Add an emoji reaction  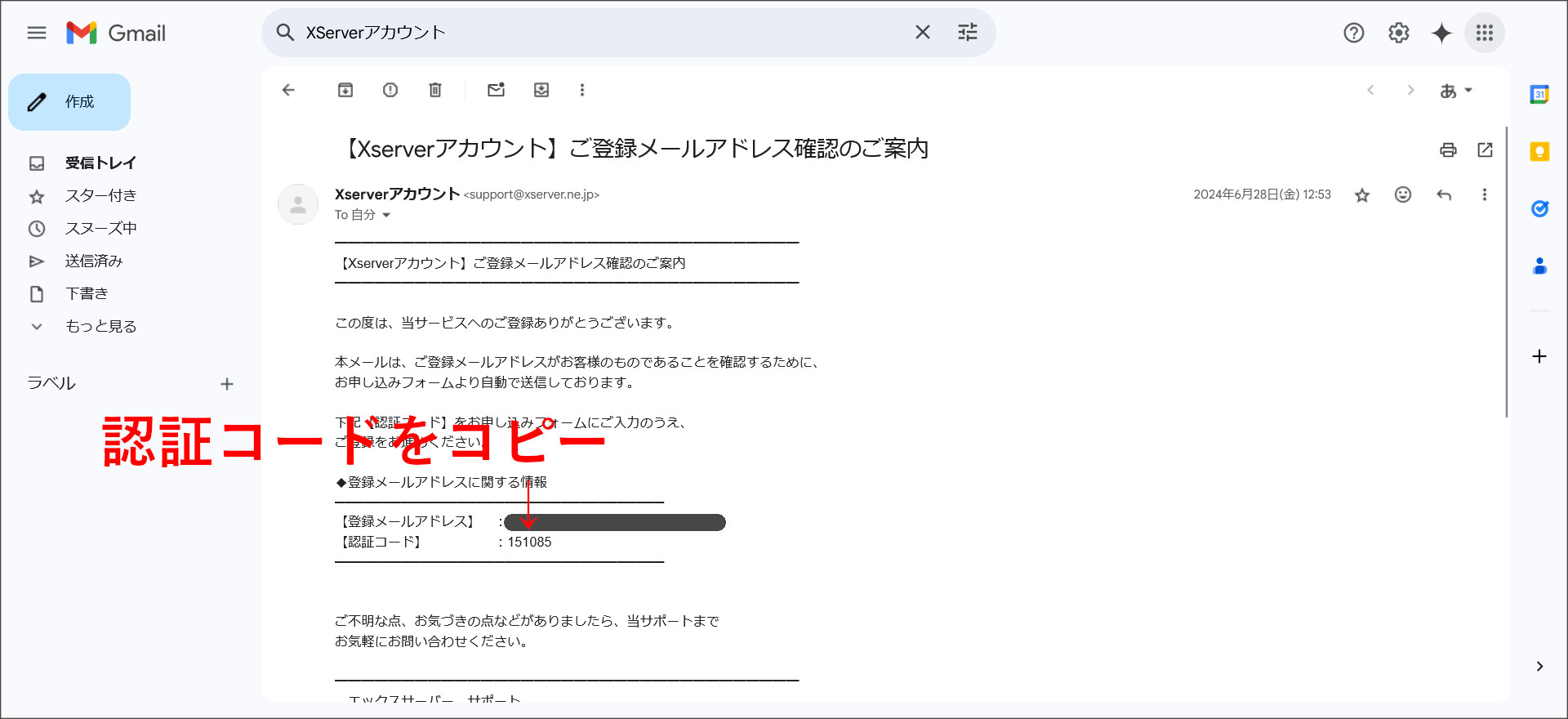1403,194
